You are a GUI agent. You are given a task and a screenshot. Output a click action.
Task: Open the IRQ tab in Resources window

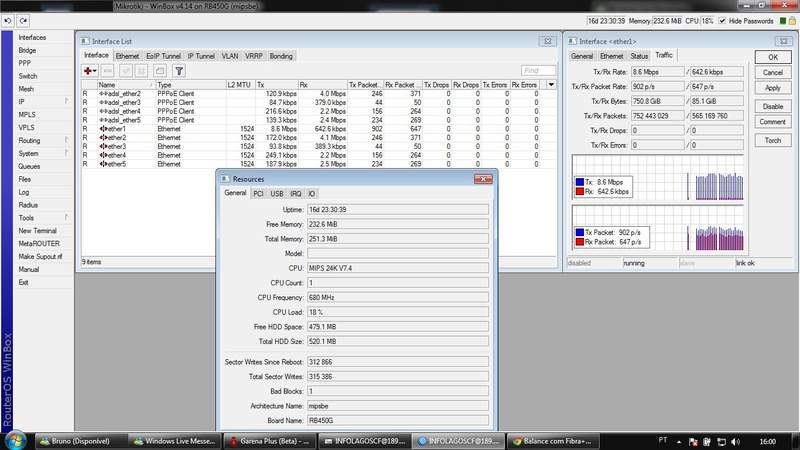tap(296, 194)
